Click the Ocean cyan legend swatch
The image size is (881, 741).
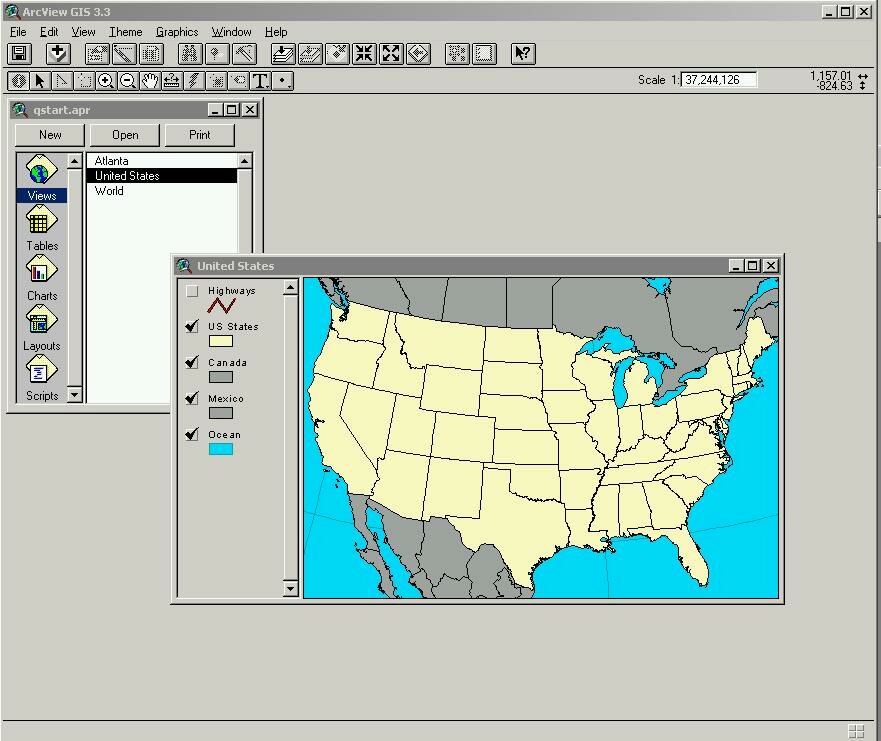(221, 449)
